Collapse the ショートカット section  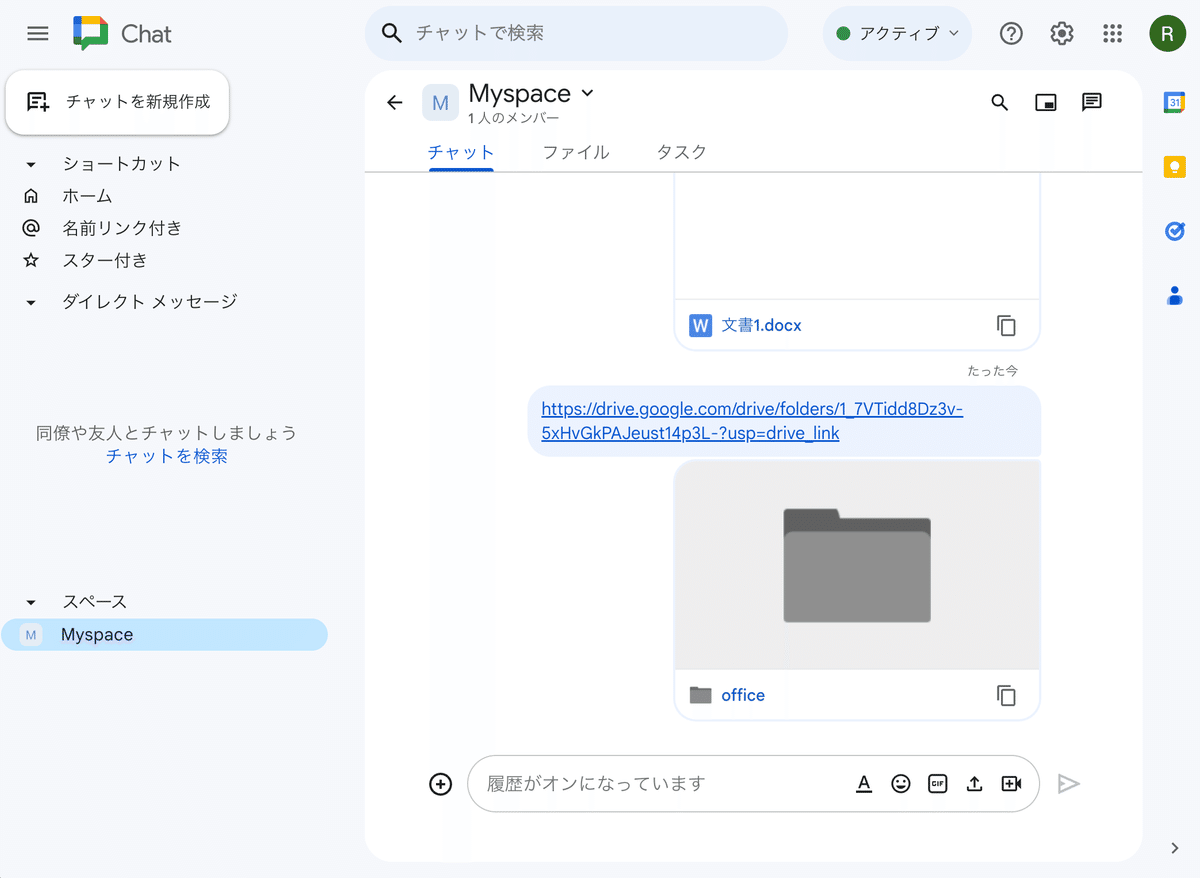(x=31, y=164)
